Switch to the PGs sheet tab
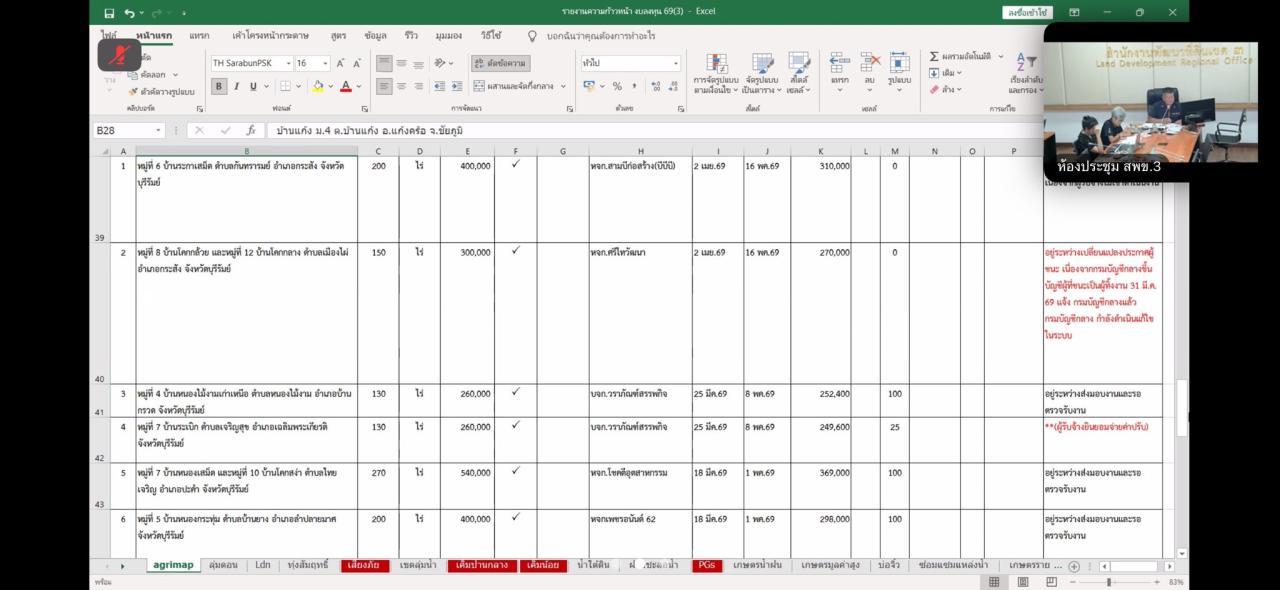 click(x=707, y=565)
